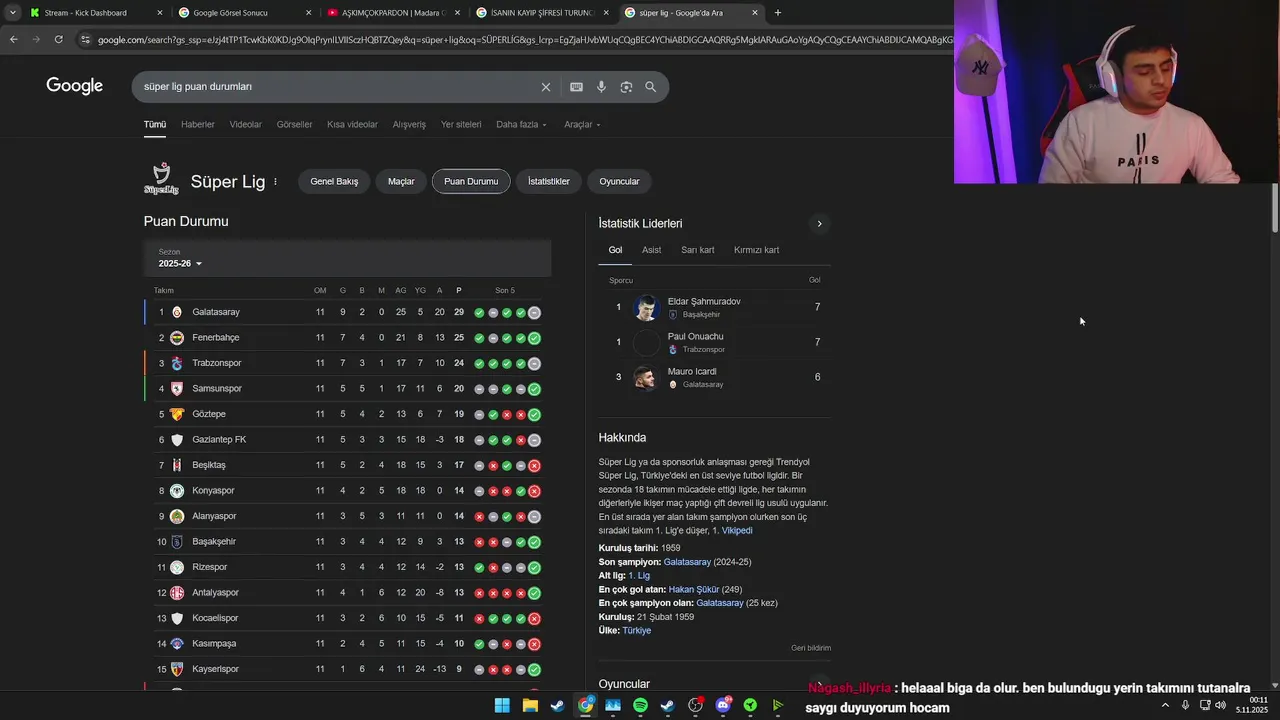1280x720 pixels.
Task: Click Eldar Şahmuradov player row
Action: (x=714, y=307)
